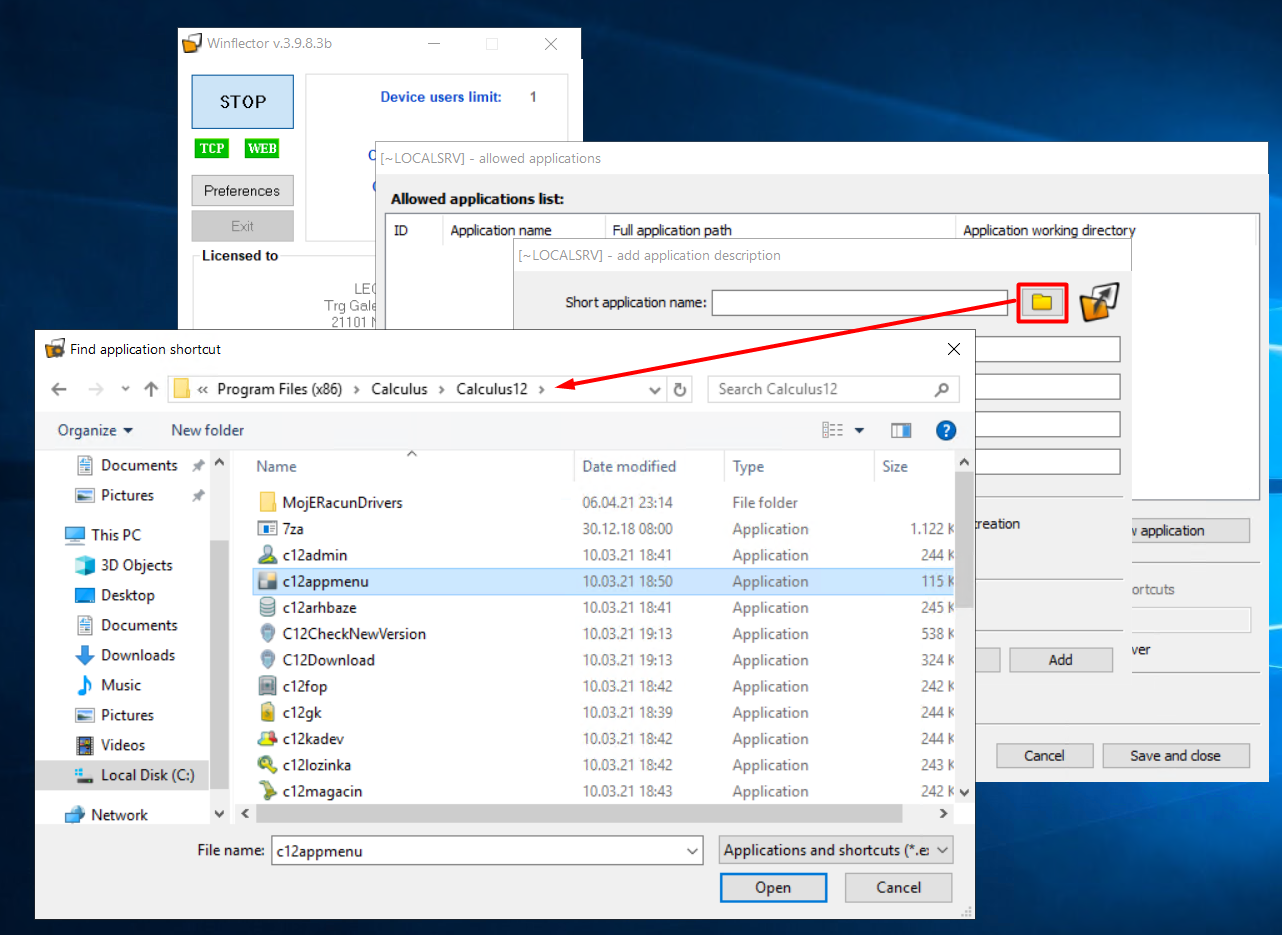Expand the file type filter dropdown
Image resolution: width=1282 pixels, height=935 pixels.
point(836,850)
